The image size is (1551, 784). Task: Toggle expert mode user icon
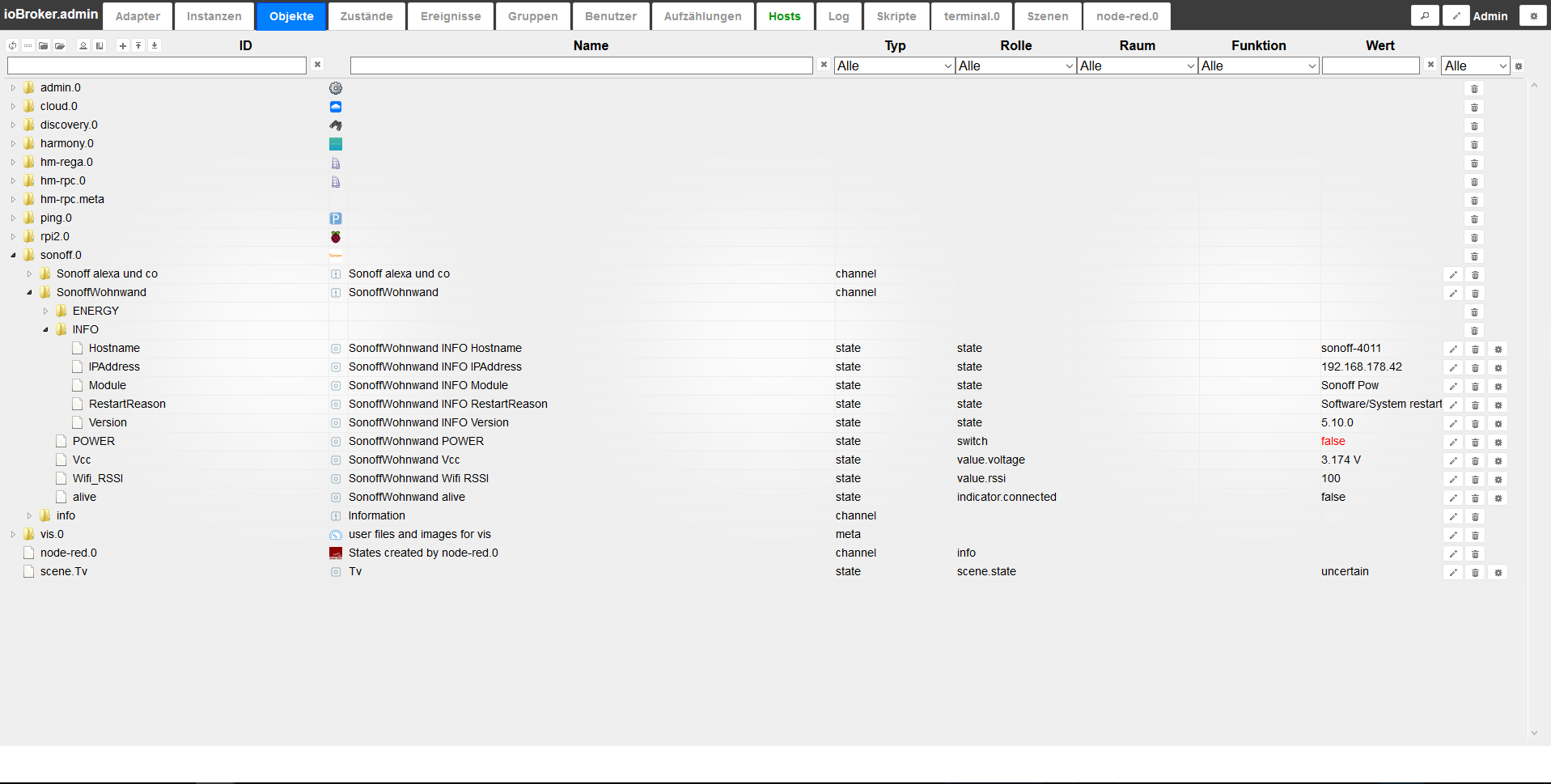[x=83, y=46]
